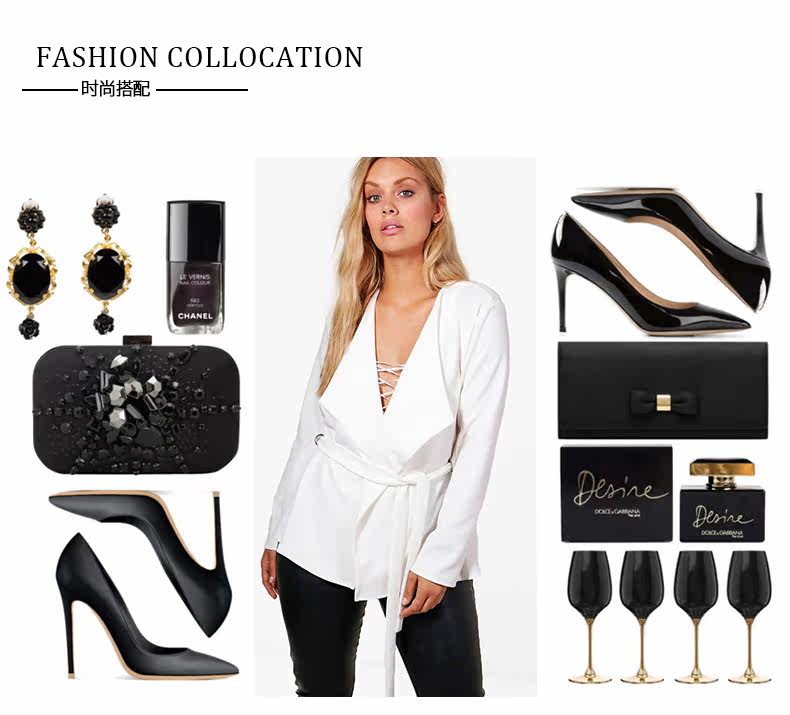The height and width of the screenshot is (715, 790).
Task: Open the beaded black clutch bag image
Action: [137, 407]
